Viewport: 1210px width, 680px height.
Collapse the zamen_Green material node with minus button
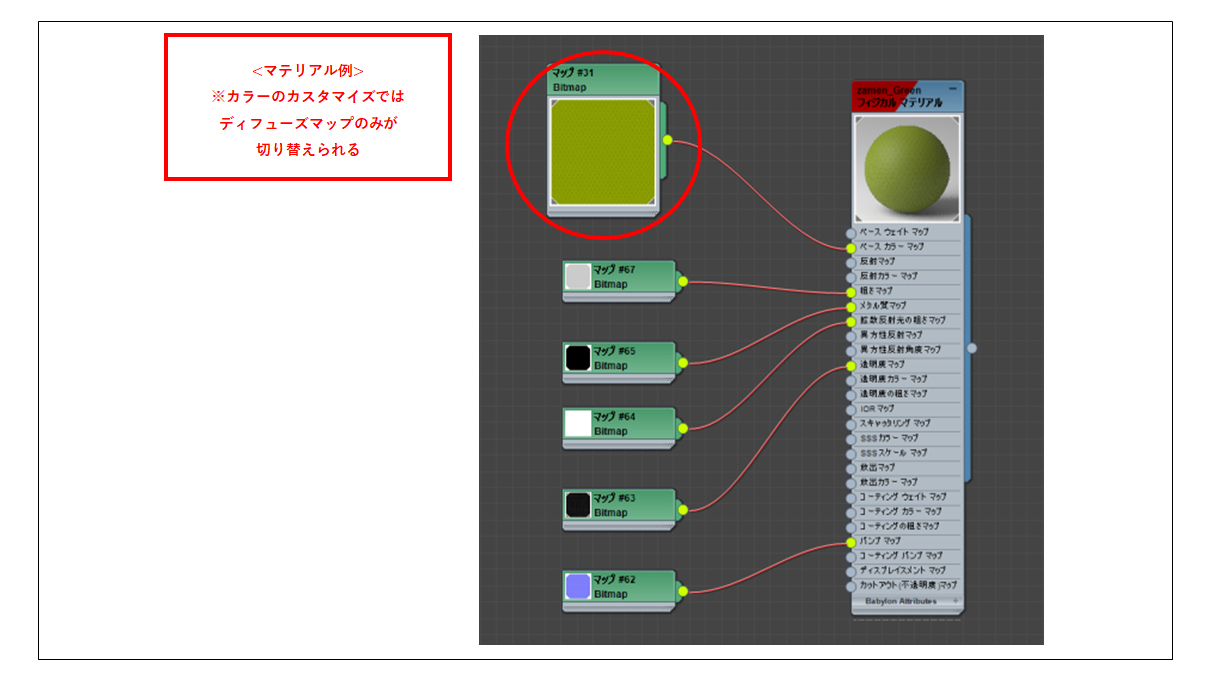[952, 89]
